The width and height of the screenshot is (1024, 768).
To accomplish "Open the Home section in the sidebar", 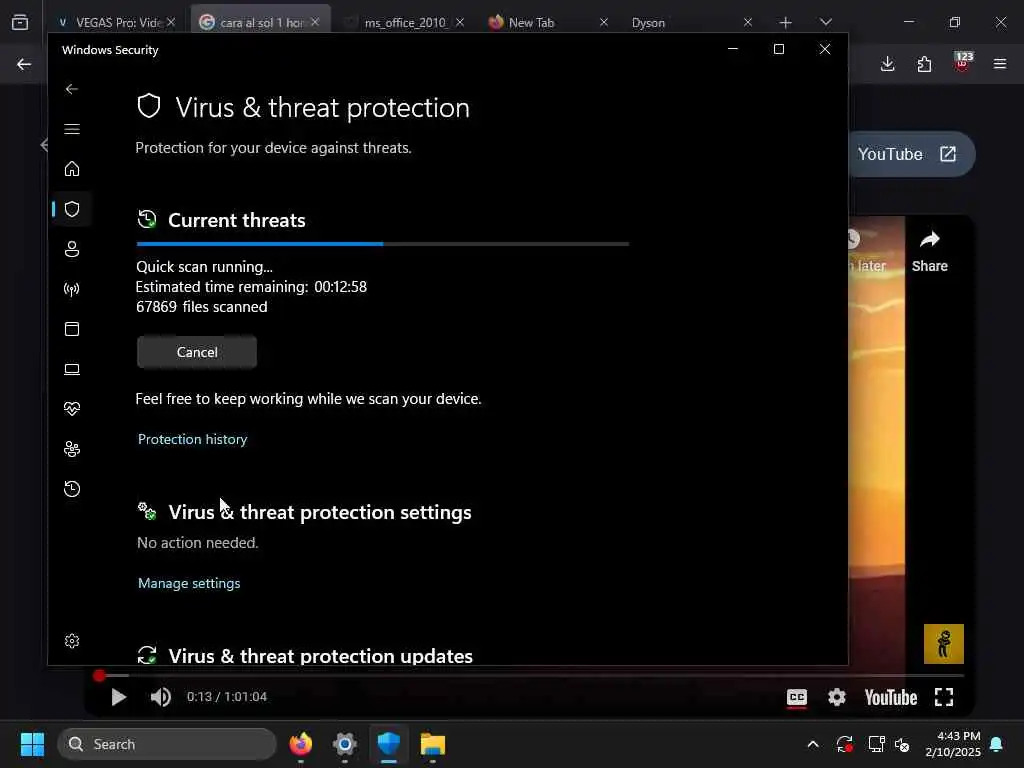I will click(x=72, y=168).
